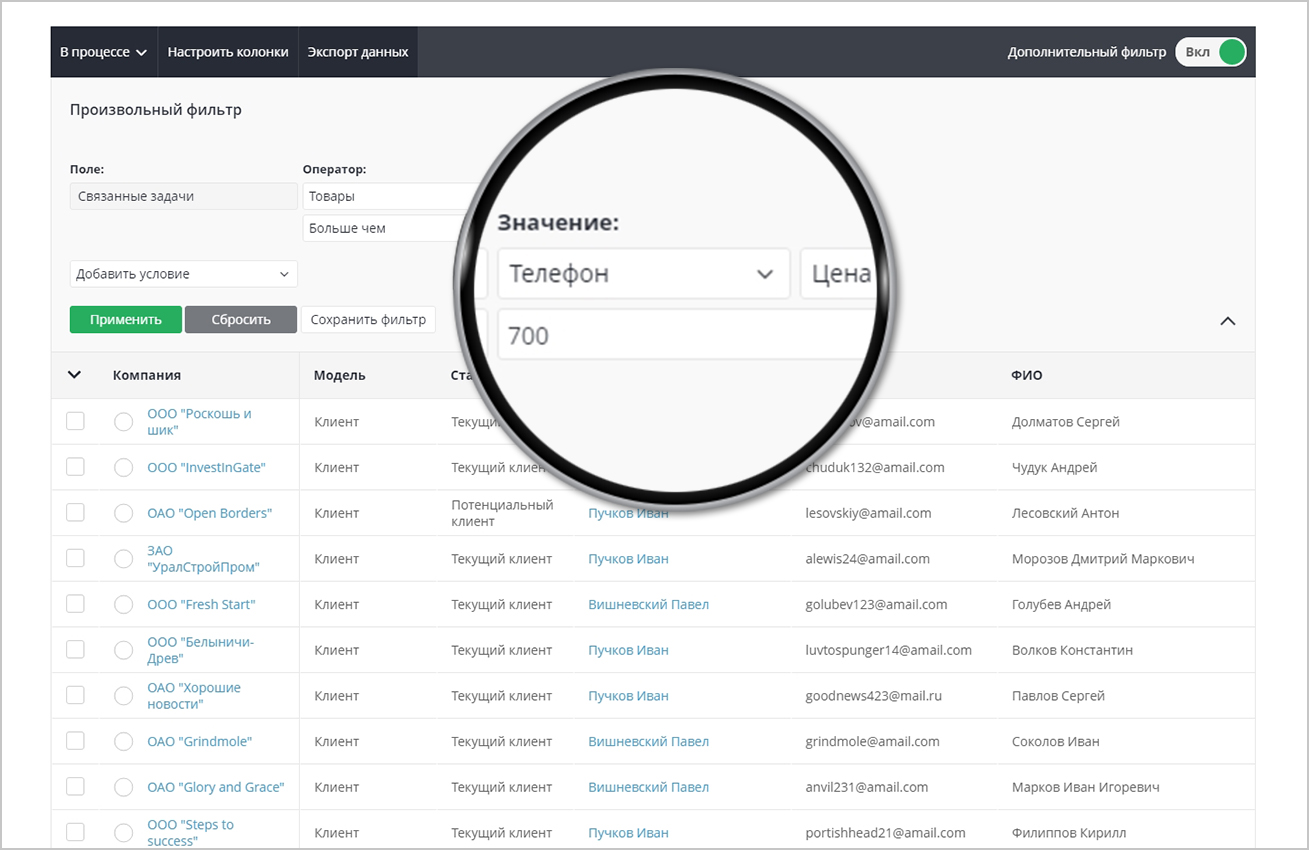Click the round marker for ООО "Fresh Start"

[124, 604]
